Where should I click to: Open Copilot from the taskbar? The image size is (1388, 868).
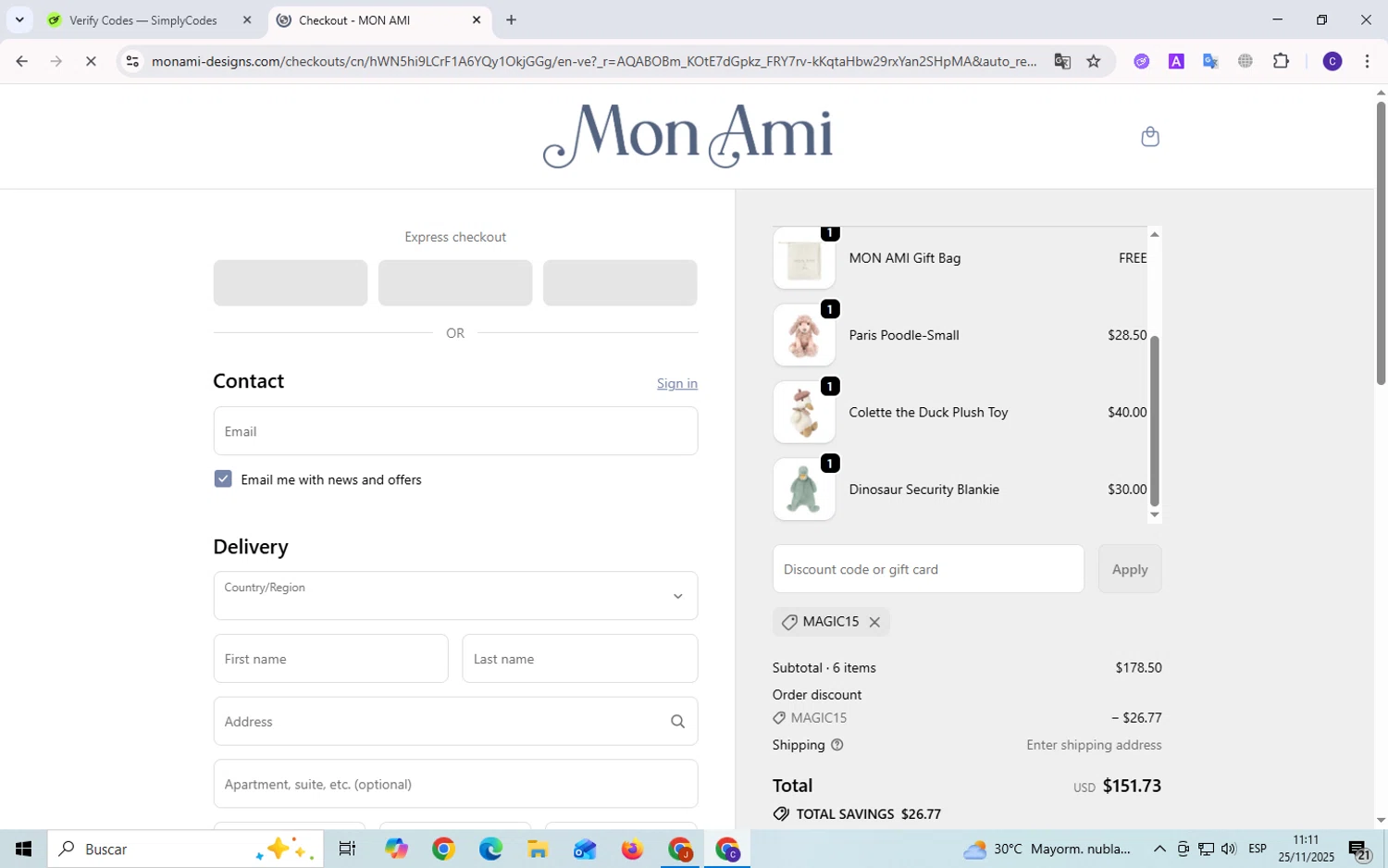(x=396, y=849)
